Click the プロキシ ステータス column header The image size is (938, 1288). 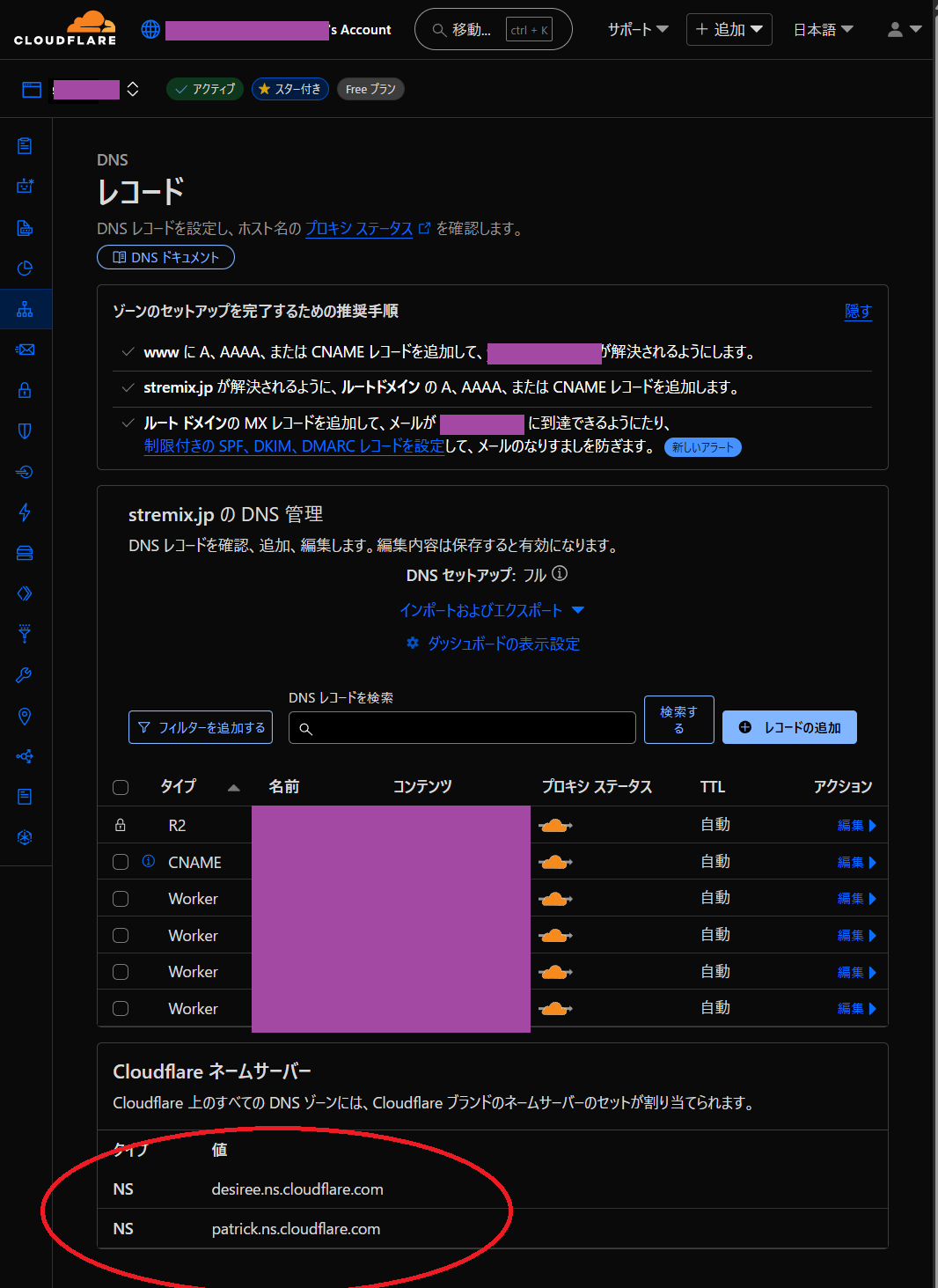click(597, 787)
